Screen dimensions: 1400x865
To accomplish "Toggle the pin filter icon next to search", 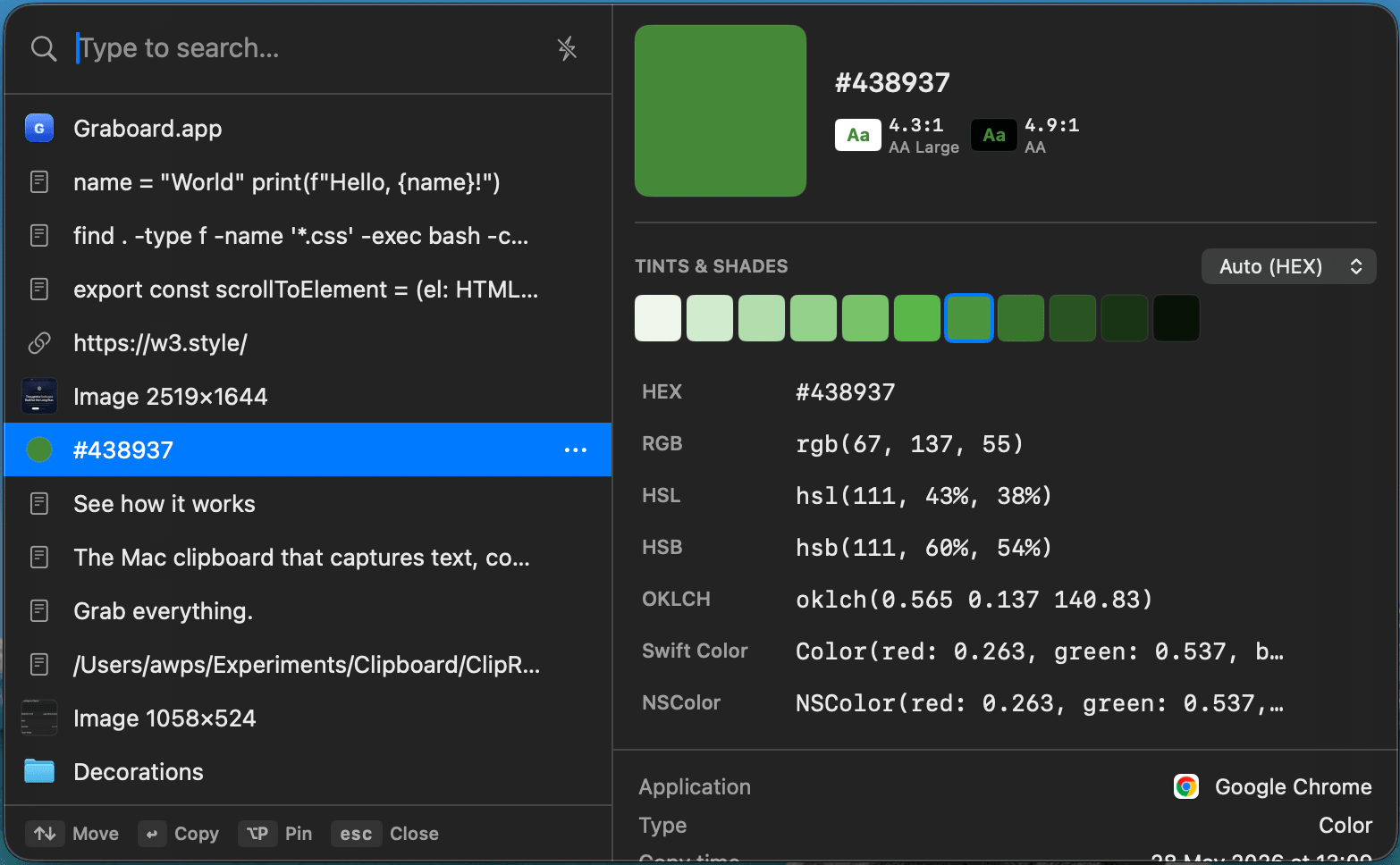I will click(567, 48).
